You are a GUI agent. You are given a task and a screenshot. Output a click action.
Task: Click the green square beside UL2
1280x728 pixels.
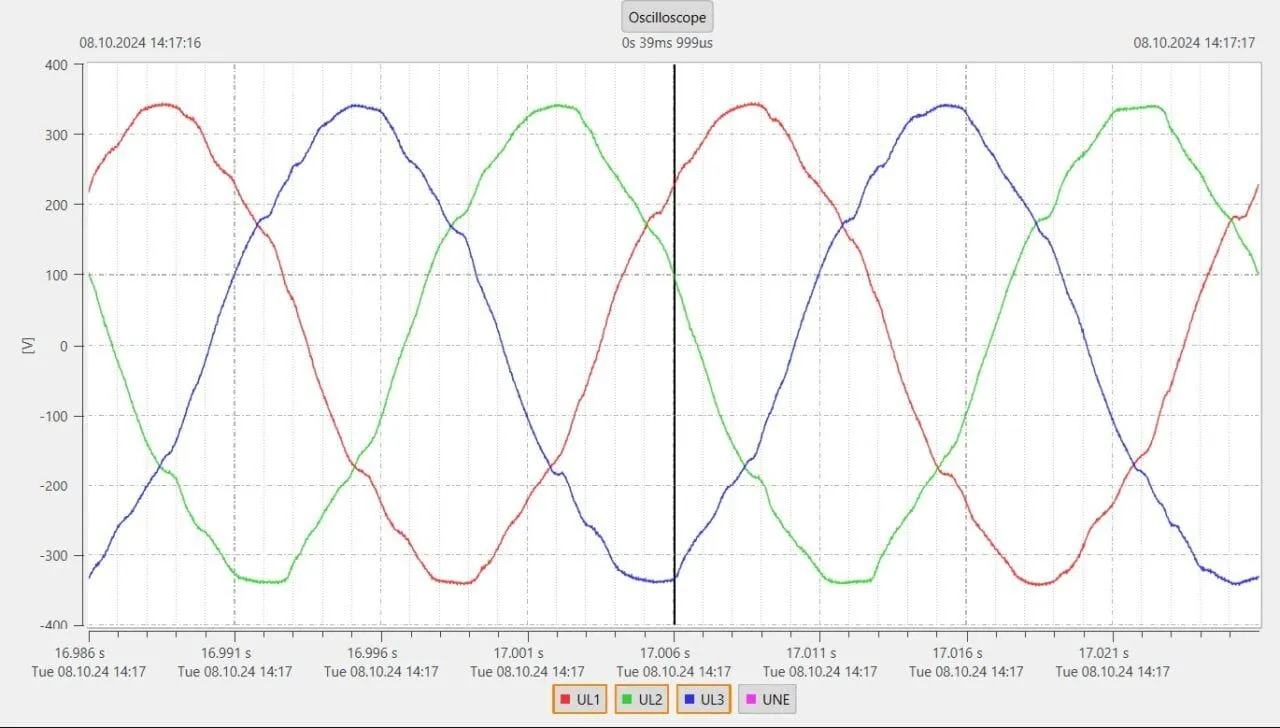627,700
